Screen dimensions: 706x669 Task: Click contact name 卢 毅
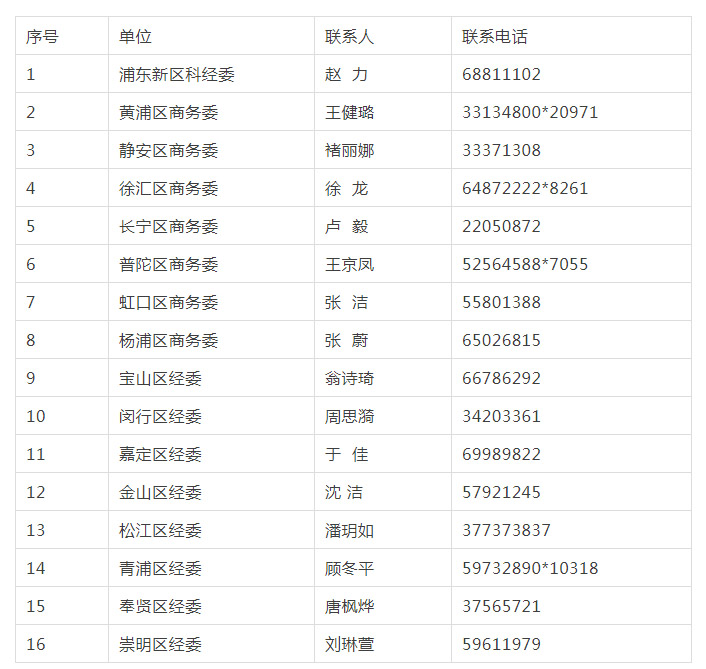point(346,226)
